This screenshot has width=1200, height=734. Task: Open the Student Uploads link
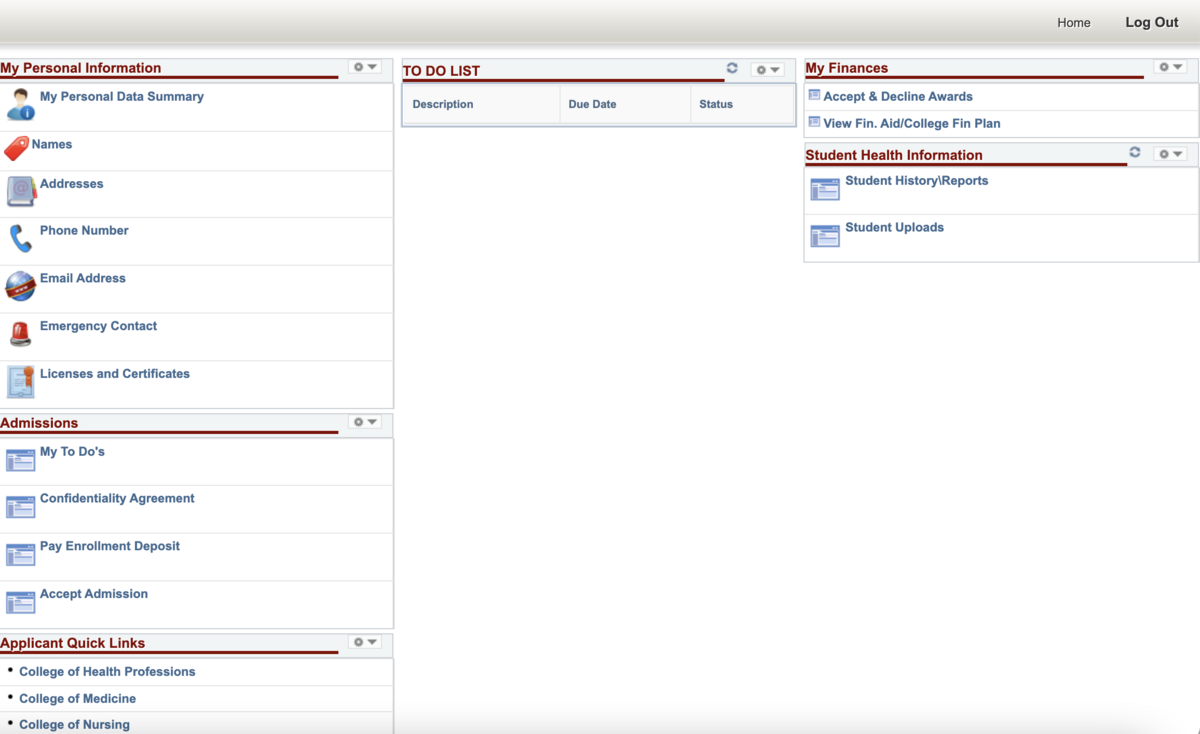click(894, 228)
